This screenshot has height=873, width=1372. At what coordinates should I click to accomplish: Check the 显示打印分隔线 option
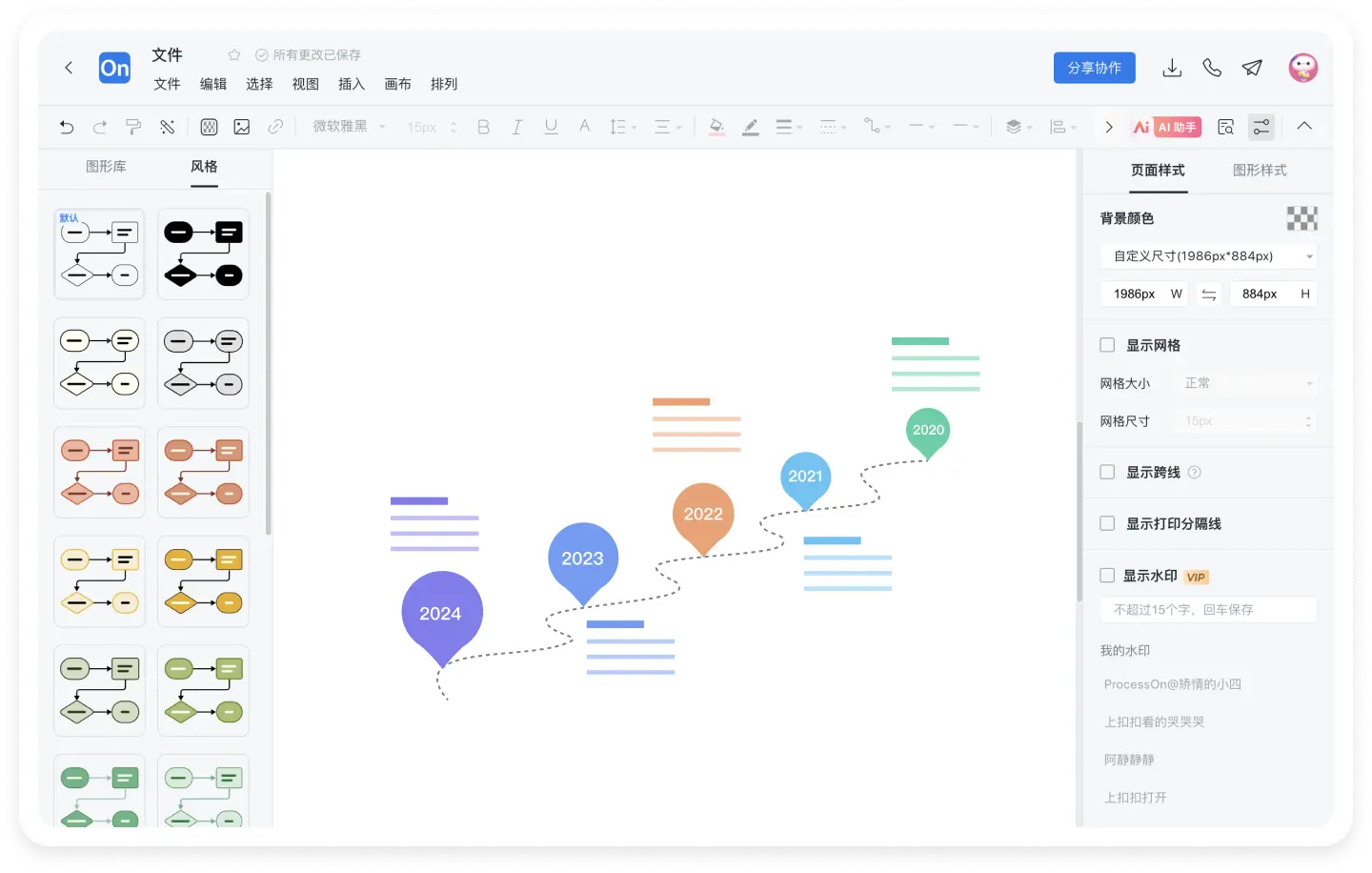[x=1107, y=523]
